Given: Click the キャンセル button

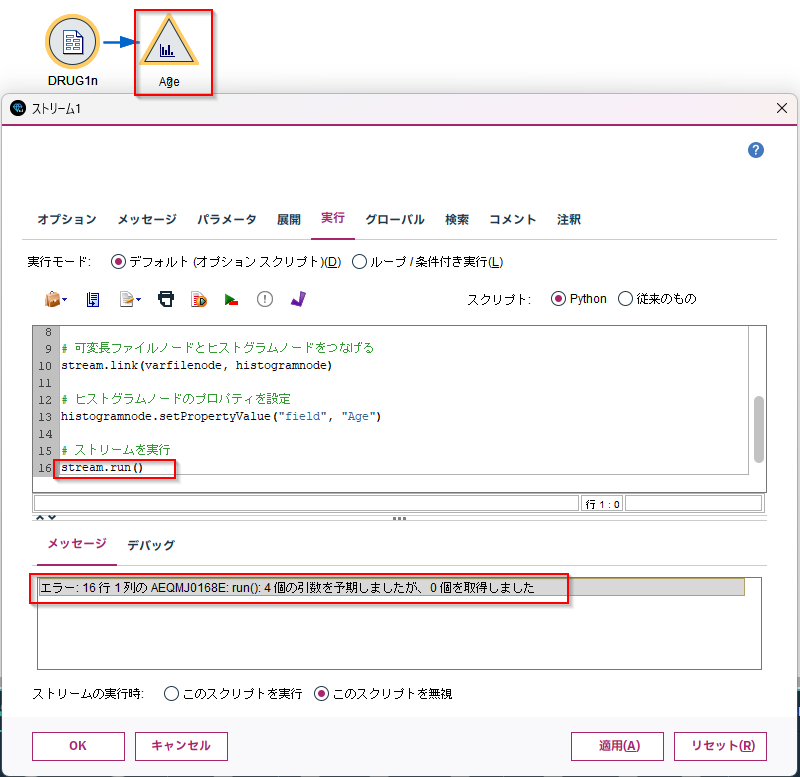Looking at the screenshot, I should pyautogui.click(x=181, y=746).
